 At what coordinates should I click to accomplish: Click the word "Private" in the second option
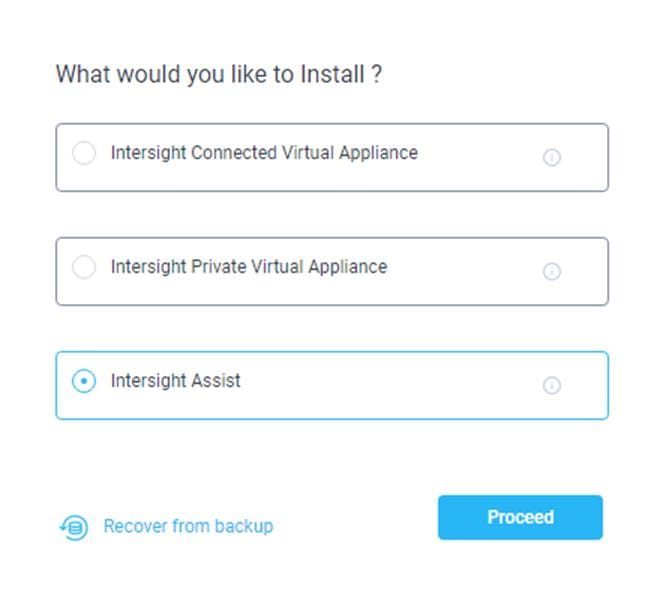click(217, 268)
